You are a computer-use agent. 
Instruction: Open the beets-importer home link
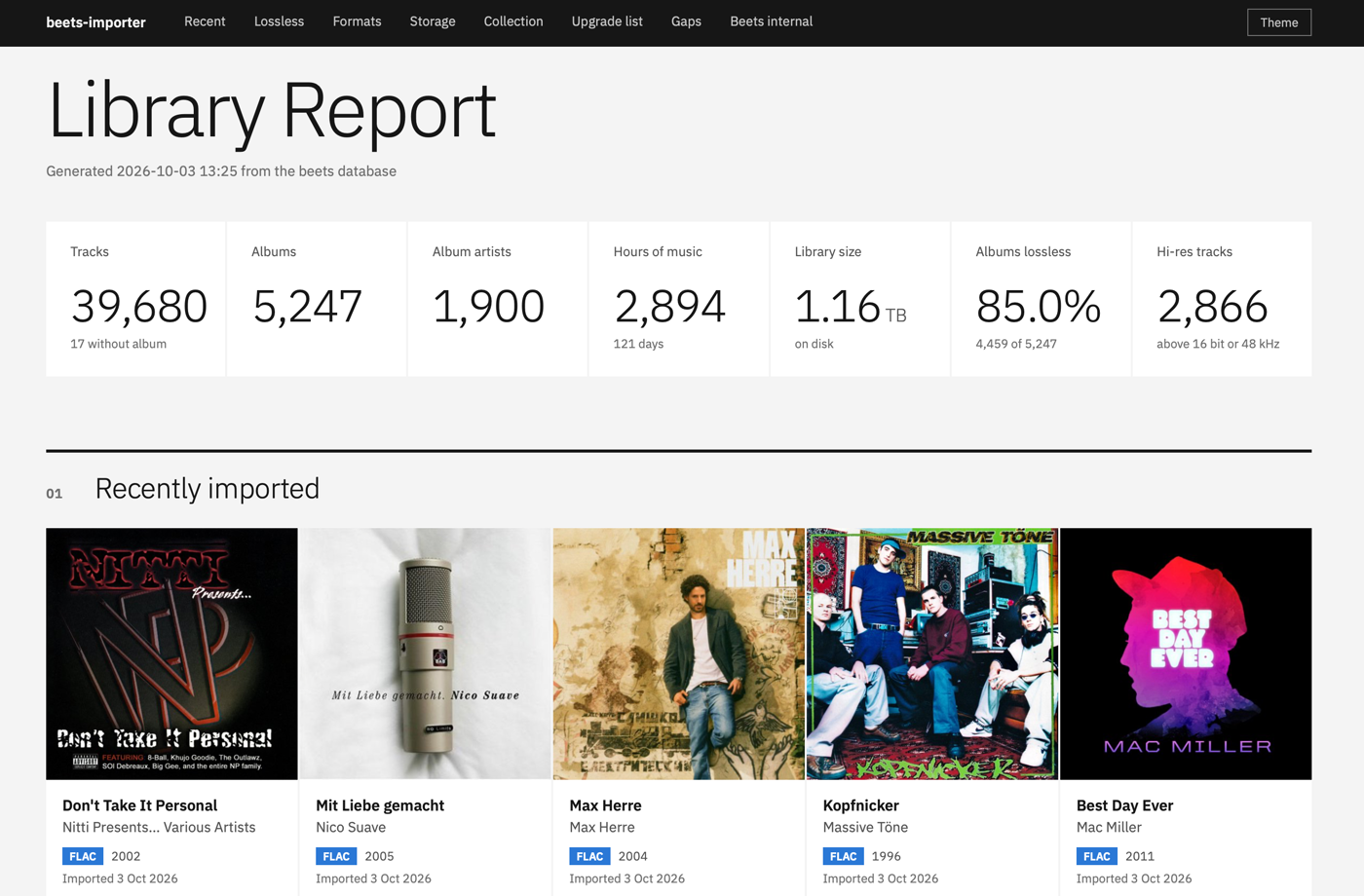click(95, 22)
